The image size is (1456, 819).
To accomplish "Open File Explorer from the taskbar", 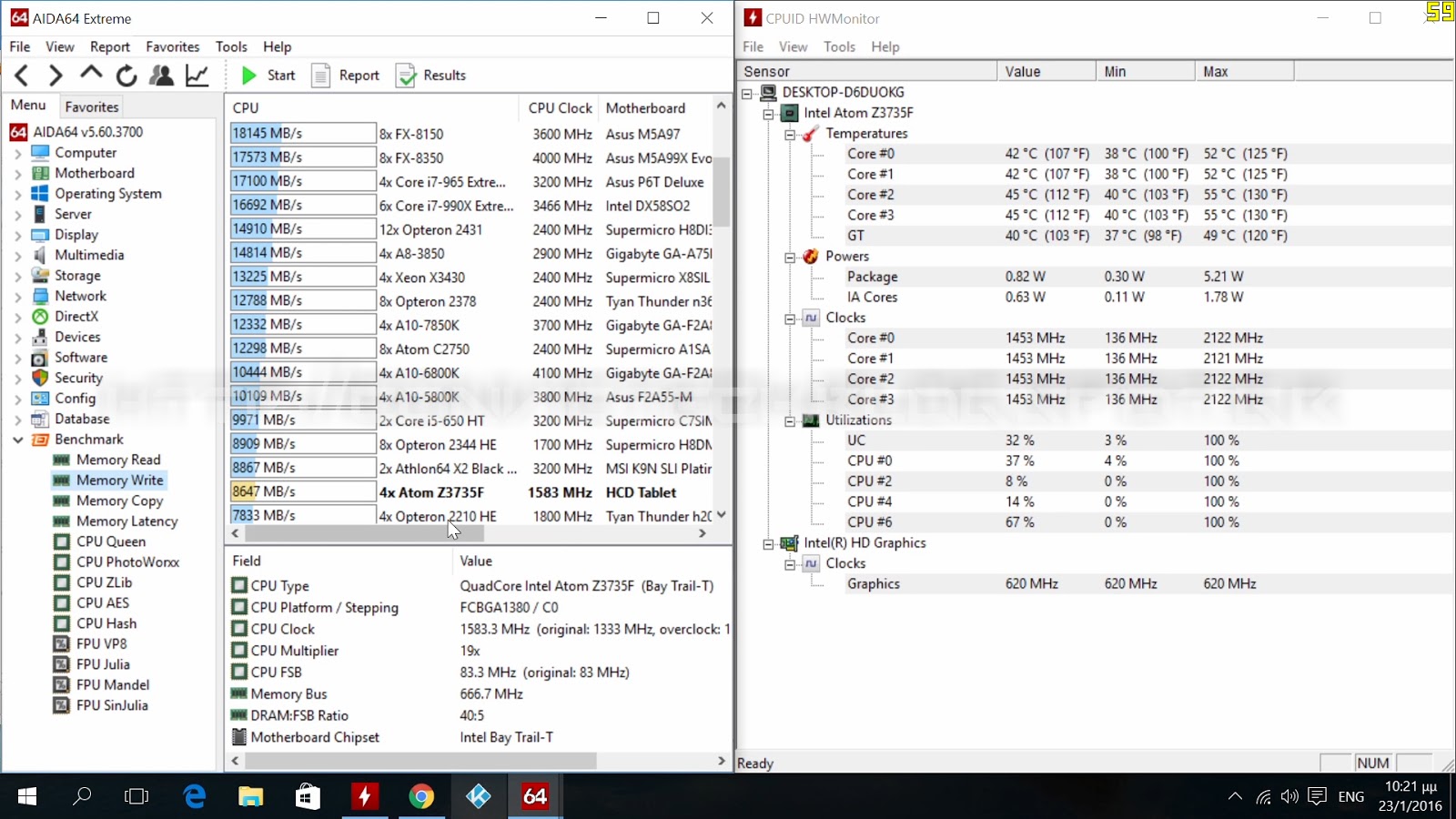I will 251,796.
